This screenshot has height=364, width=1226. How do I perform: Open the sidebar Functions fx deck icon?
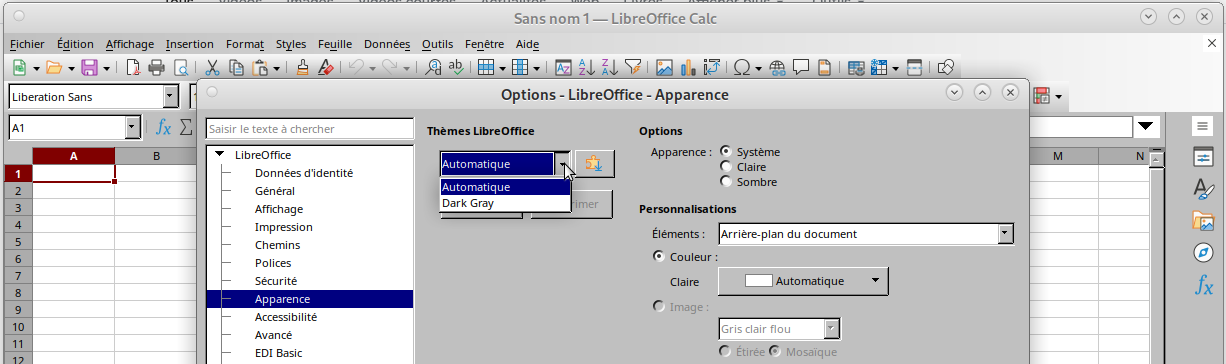1203,286
